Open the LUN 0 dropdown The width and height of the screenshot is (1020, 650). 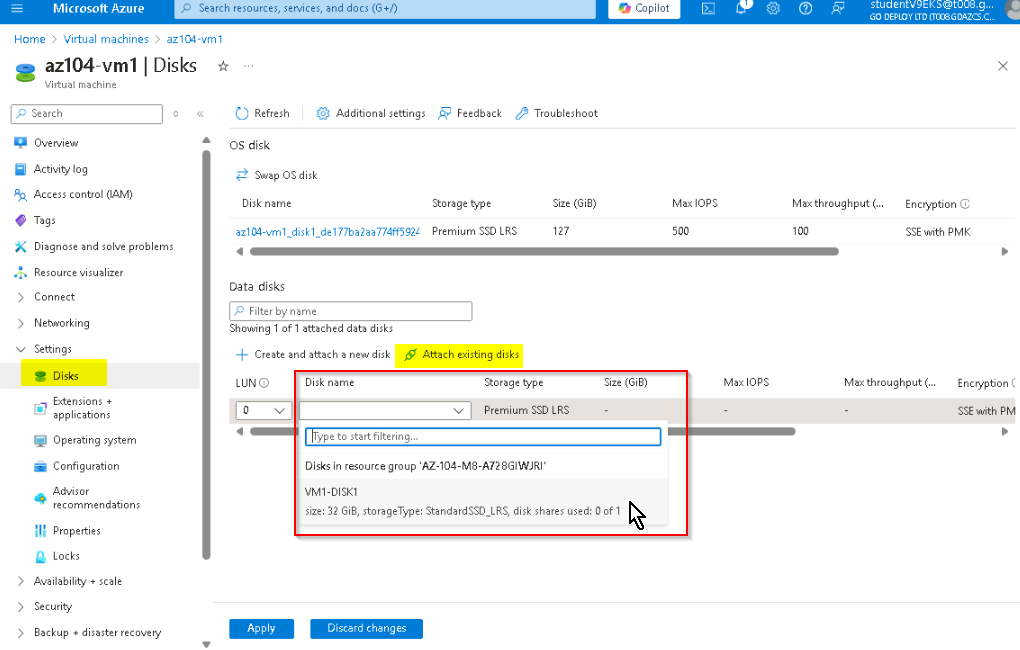[x=263, y=411]
